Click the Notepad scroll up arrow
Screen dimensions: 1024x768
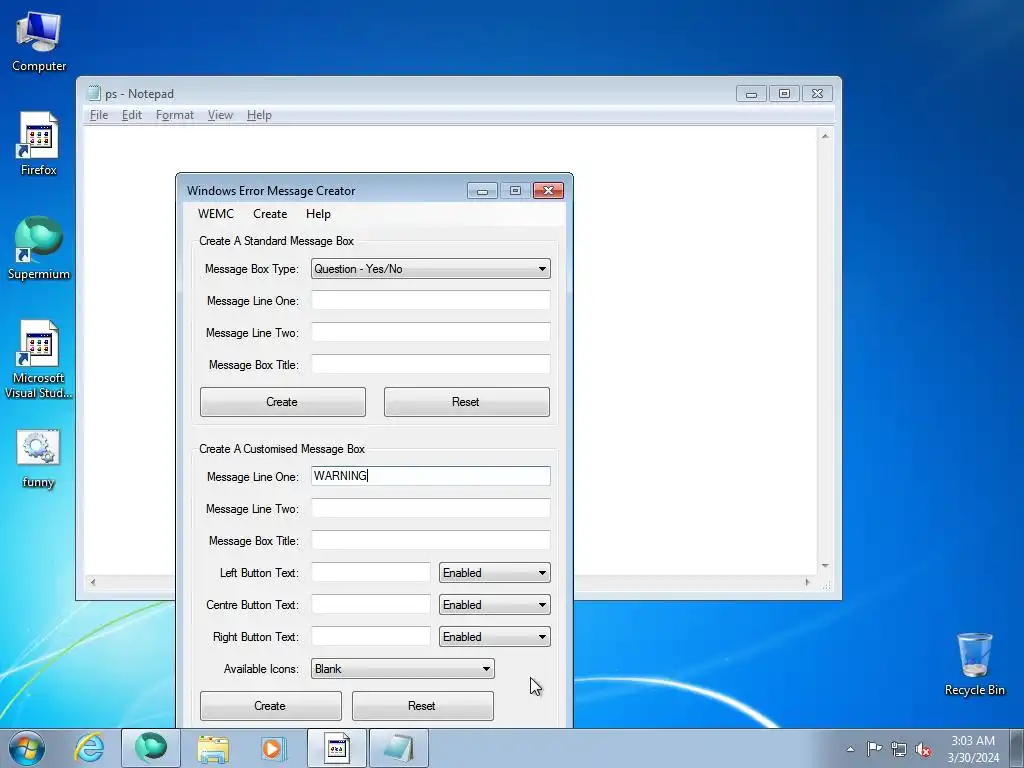coord(825,136)
